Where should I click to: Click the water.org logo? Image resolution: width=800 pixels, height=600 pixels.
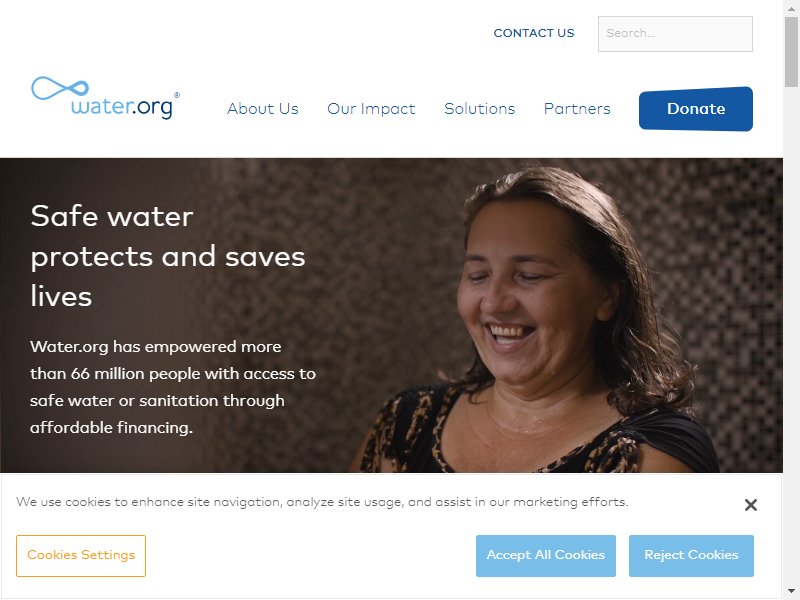click(105, 98)
